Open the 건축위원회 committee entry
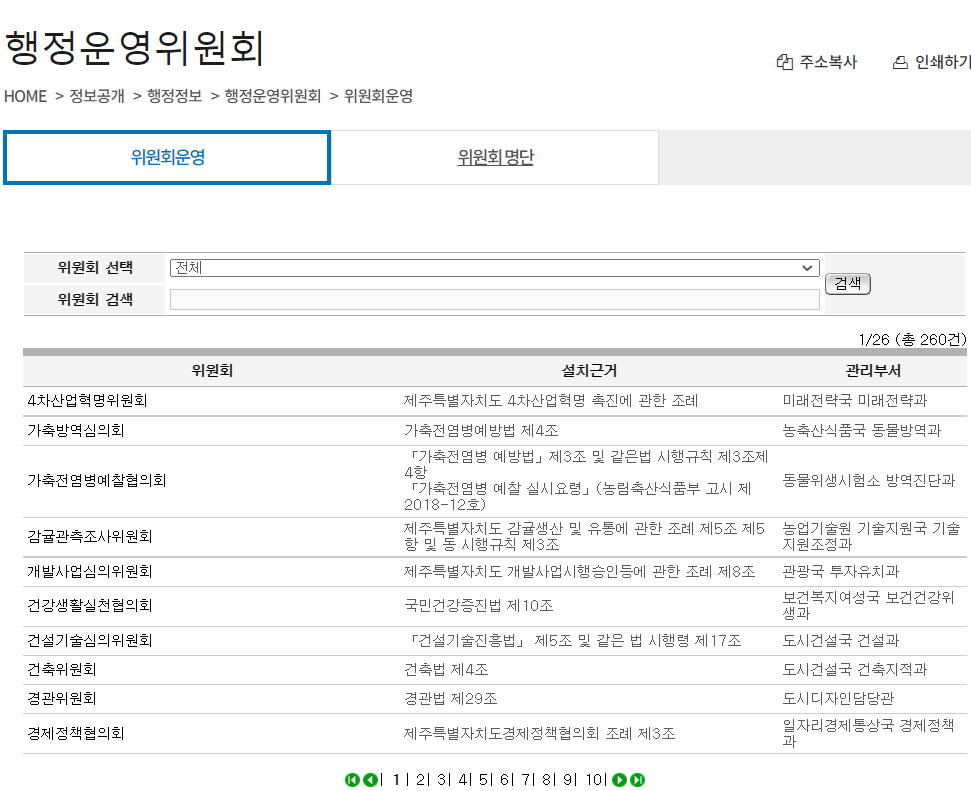 [60, 669]
